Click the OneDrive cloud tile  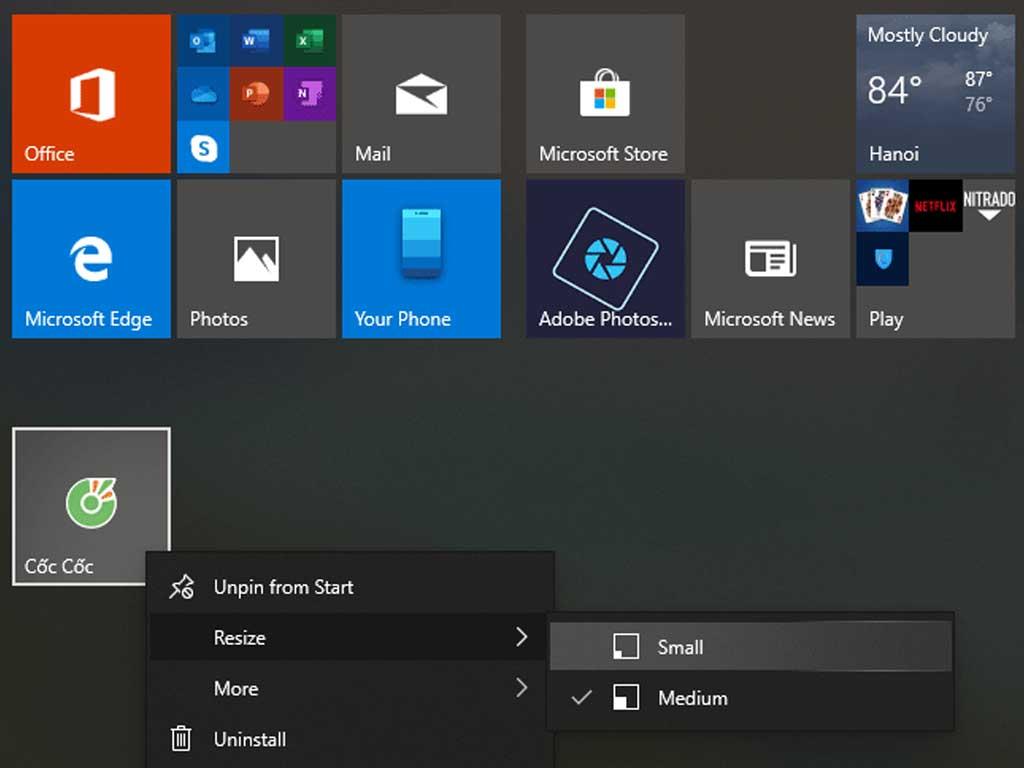tap(203, 93)
